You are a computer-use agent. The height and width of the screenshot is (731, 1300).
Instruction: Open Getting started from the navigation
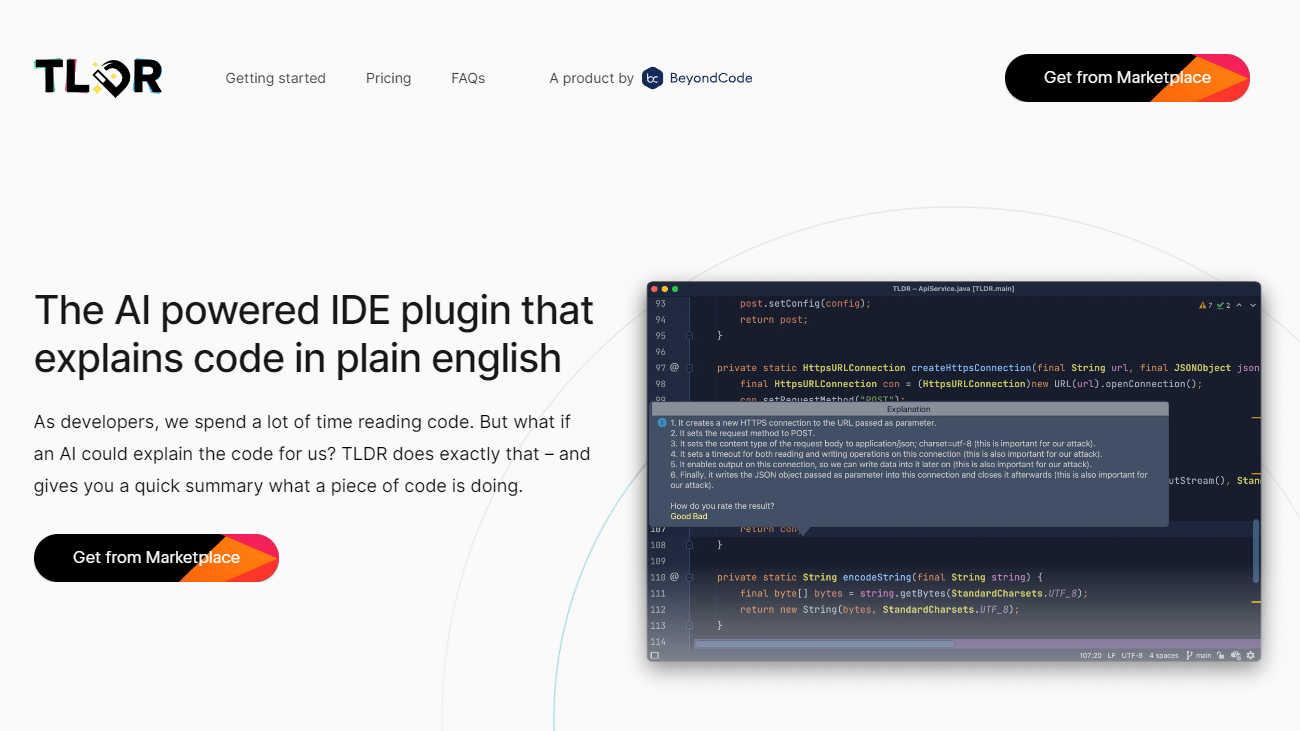coord(275,78)
